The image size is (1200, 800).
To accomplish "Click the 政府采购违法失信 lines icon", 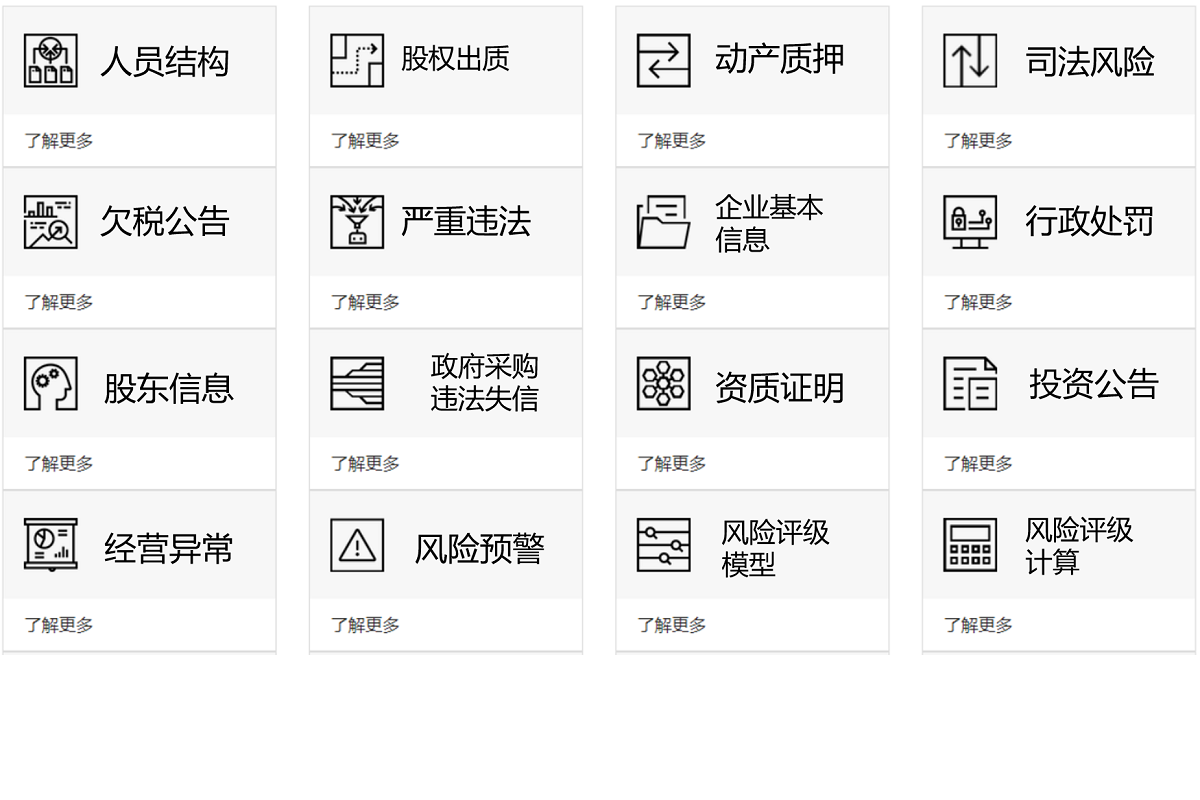I will pos(356,384).
